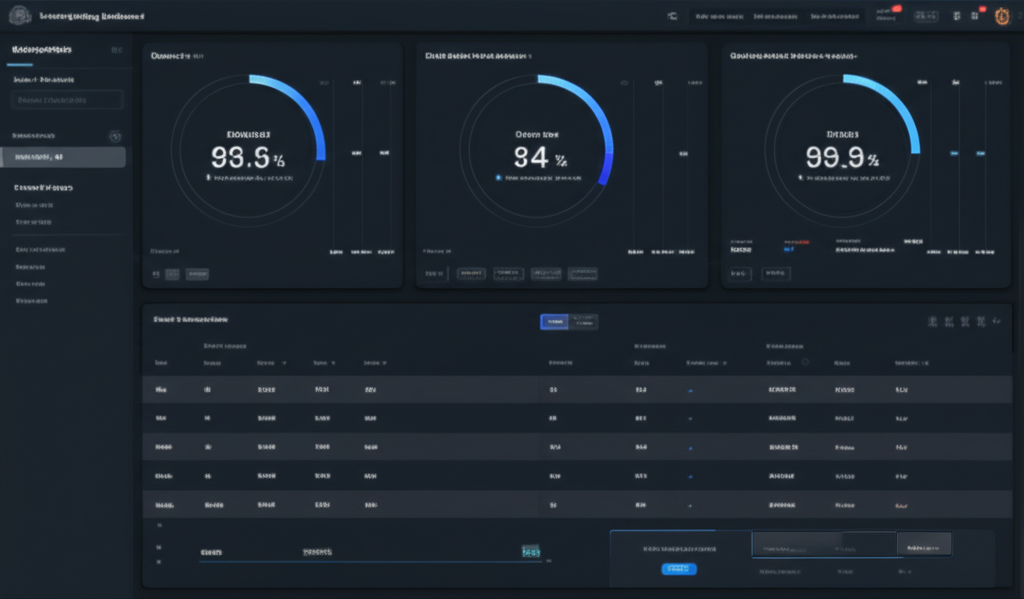The image size is (1024, 599).
Task: Click the rightmost icon in the table toolbar
Action: (x=996, y=321)
